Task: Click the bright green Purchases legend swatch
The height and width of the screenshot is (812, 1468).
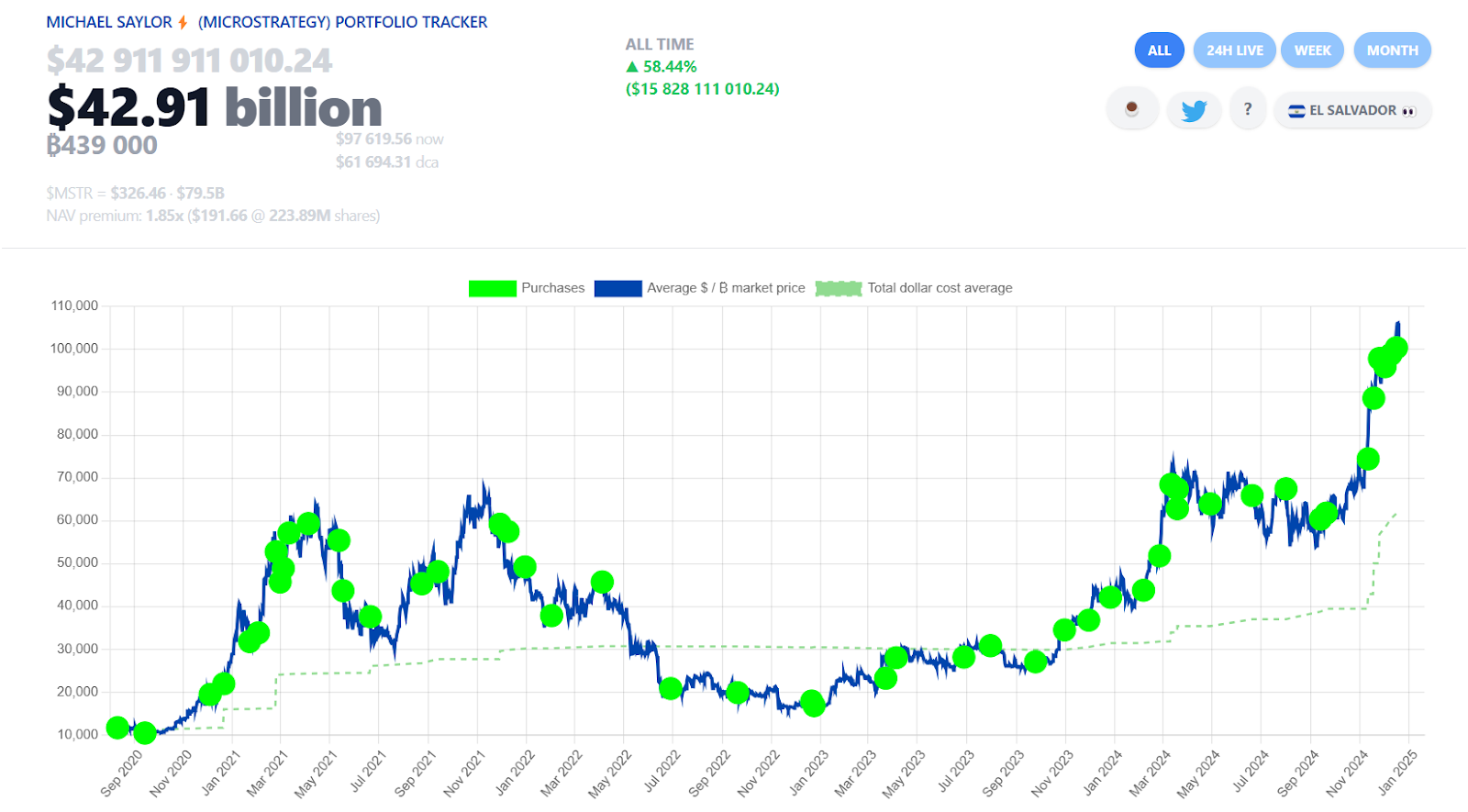Action: click(493, 288)
